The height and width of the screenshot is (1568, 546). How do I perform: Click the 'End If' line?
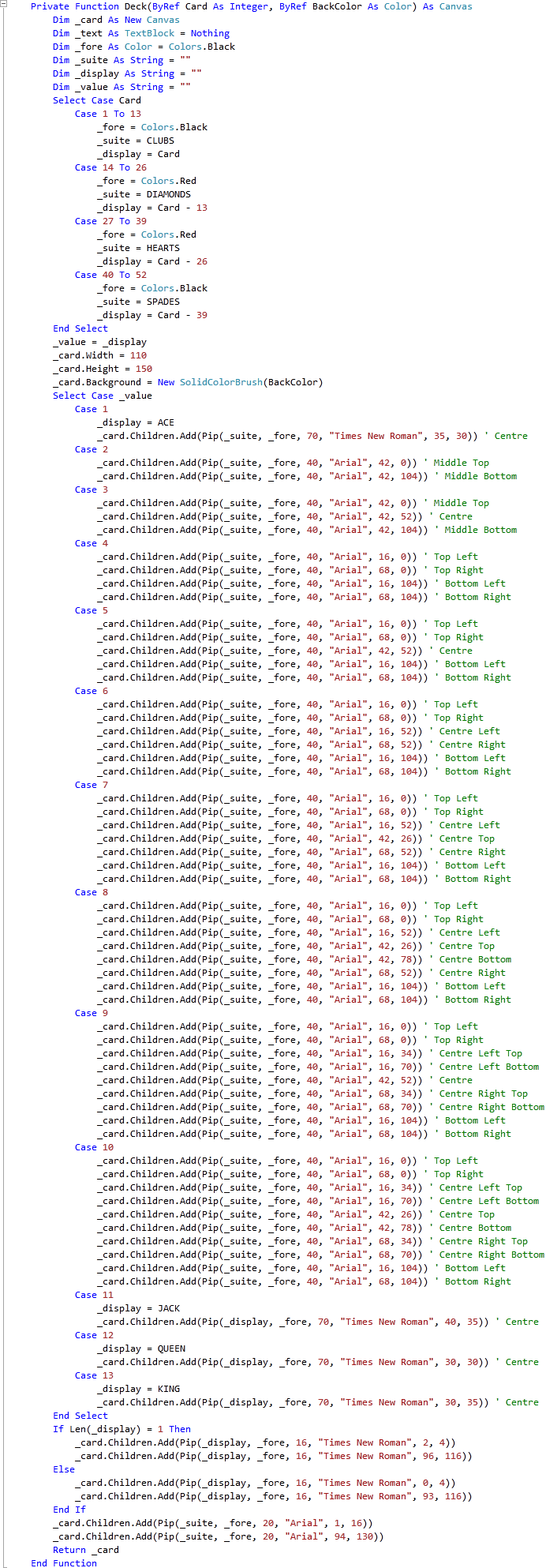[69, 1510]
